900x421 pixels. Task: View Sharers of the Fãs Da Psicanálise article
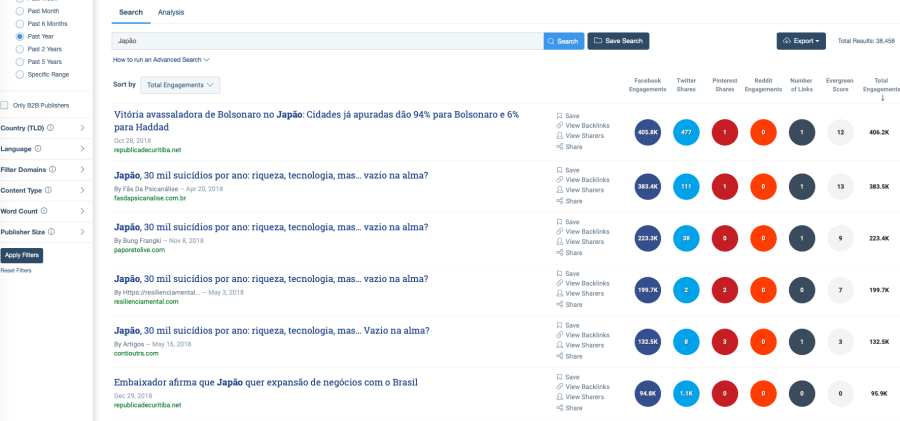pos(580,190)
